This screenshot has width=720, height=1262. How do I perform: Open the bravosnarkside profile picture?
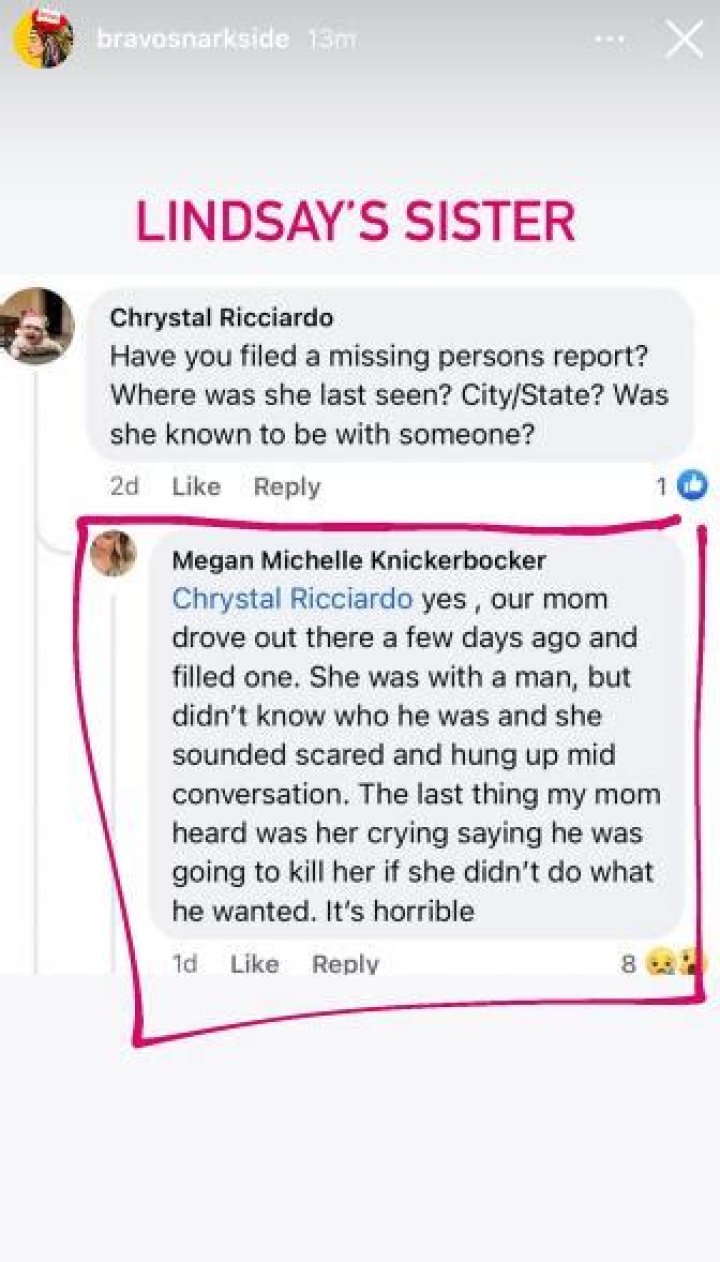(42, 40)
